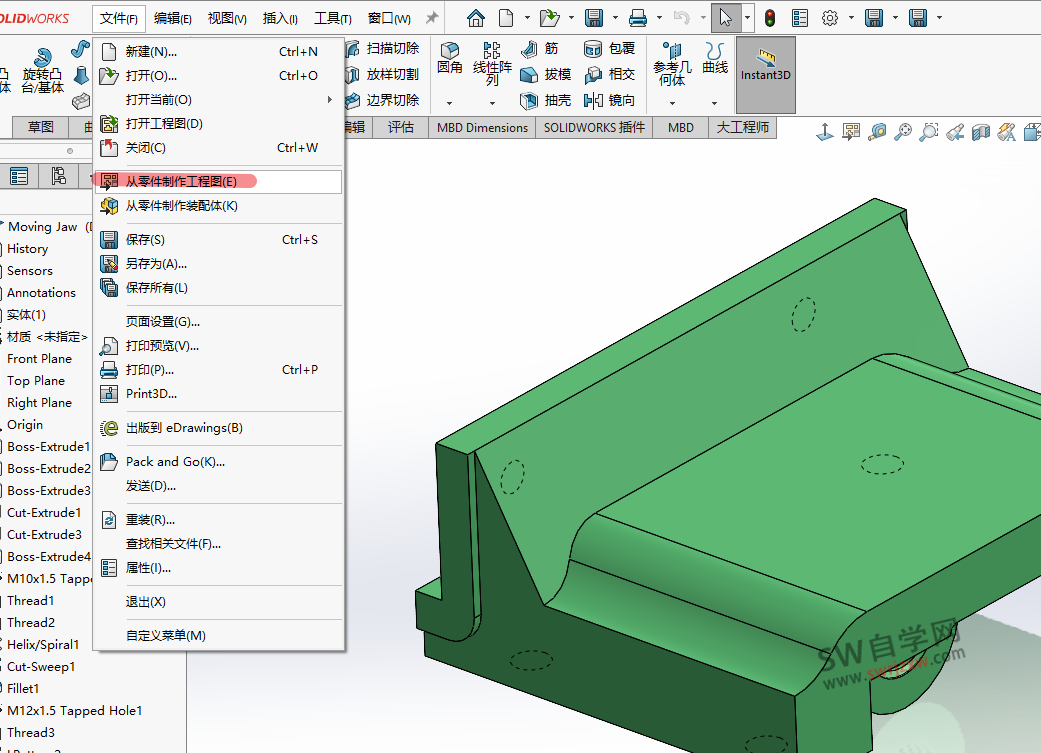Select Helix/Spiral1 in feature tree
The height and width of the screenshot is (753, 1041).
point(43,645)
